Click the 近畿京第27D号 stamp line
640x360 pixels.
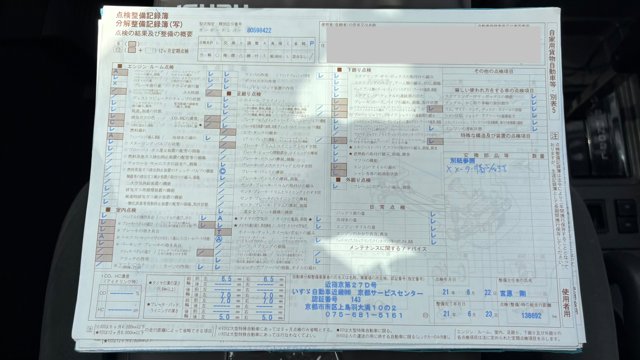pos(351,285)
